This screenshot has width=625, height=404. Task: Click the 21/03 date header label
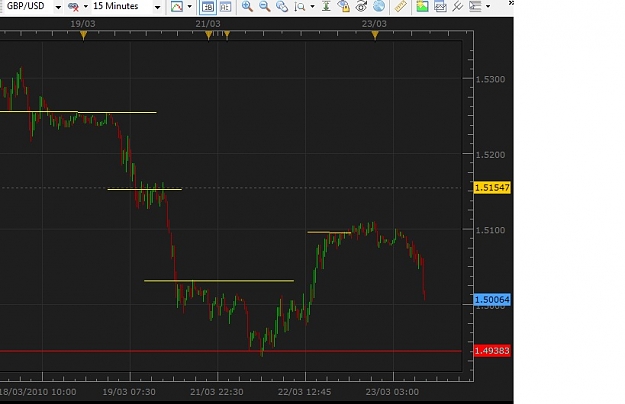pos(208,24)
